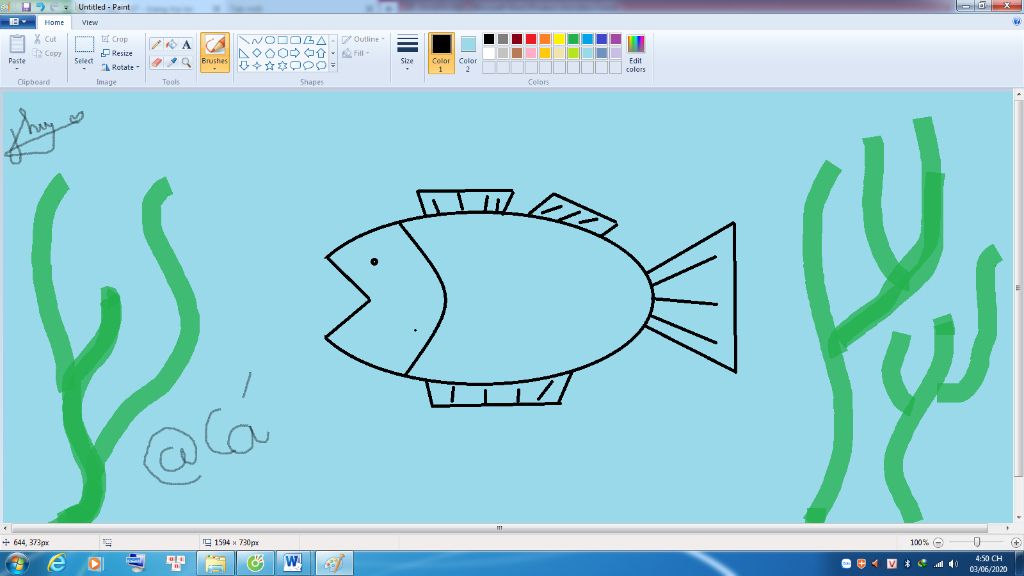Open the Resize dialog

point(117,54)
